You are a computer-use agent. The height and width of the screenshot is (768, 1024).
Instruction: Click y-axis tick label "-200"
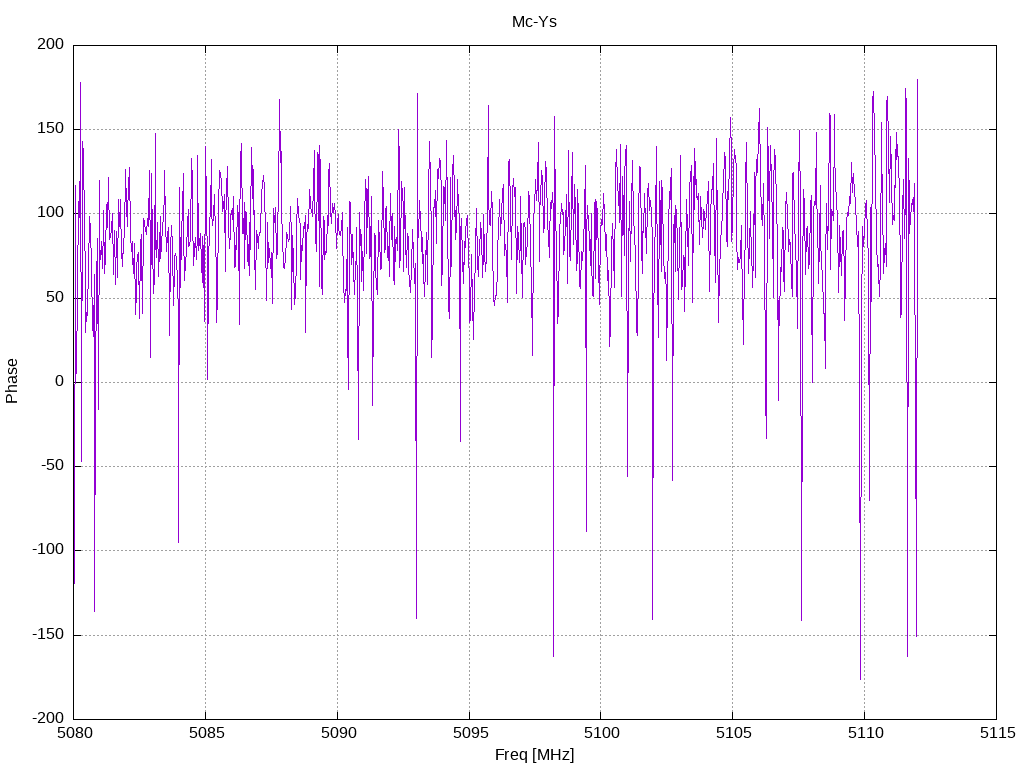pos(48,718)
